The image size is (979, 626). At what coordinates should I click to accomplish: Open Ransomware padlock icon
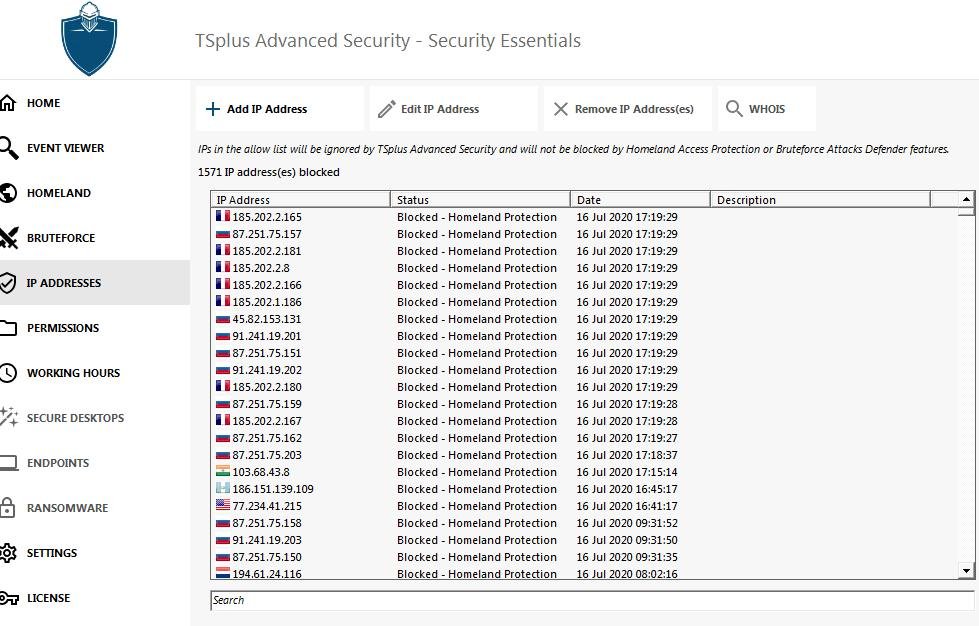point(7,507)
